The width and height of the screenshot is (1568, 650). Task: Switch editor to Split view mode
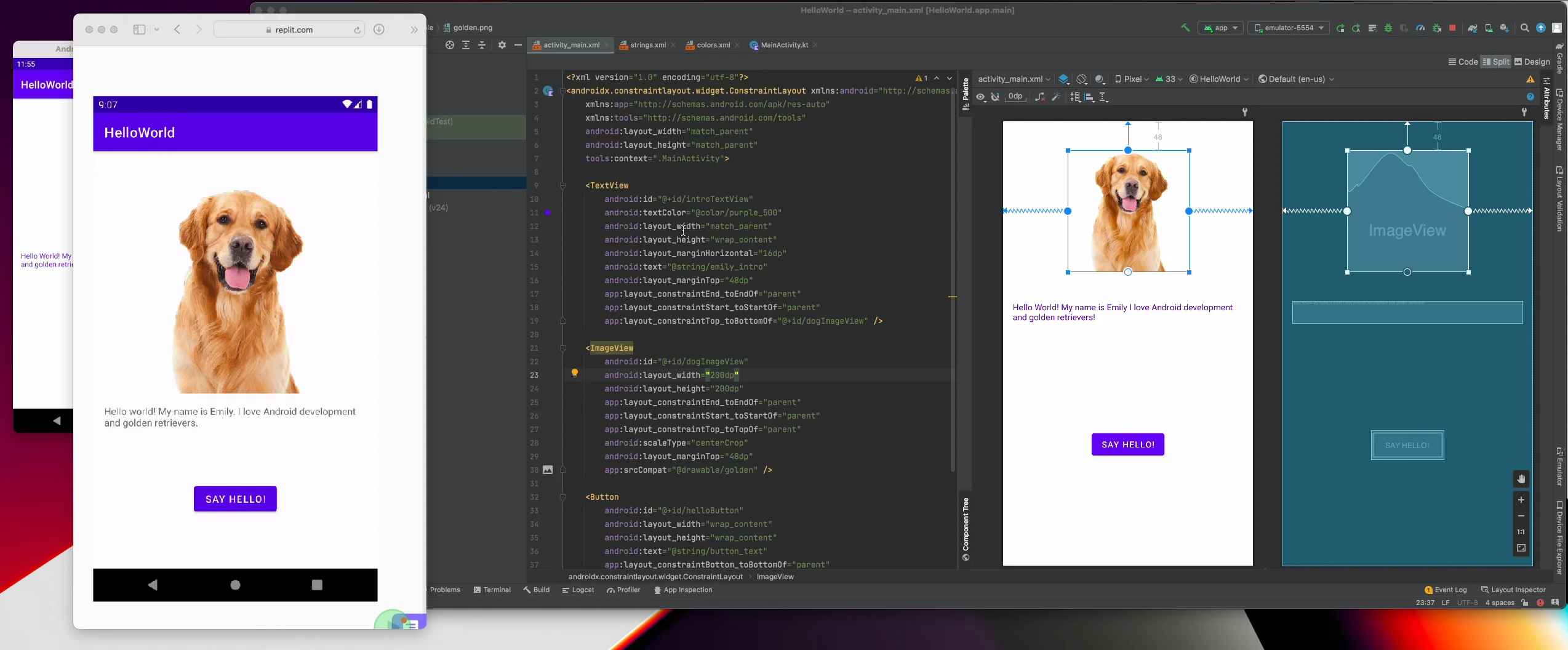coord(1496,62)
